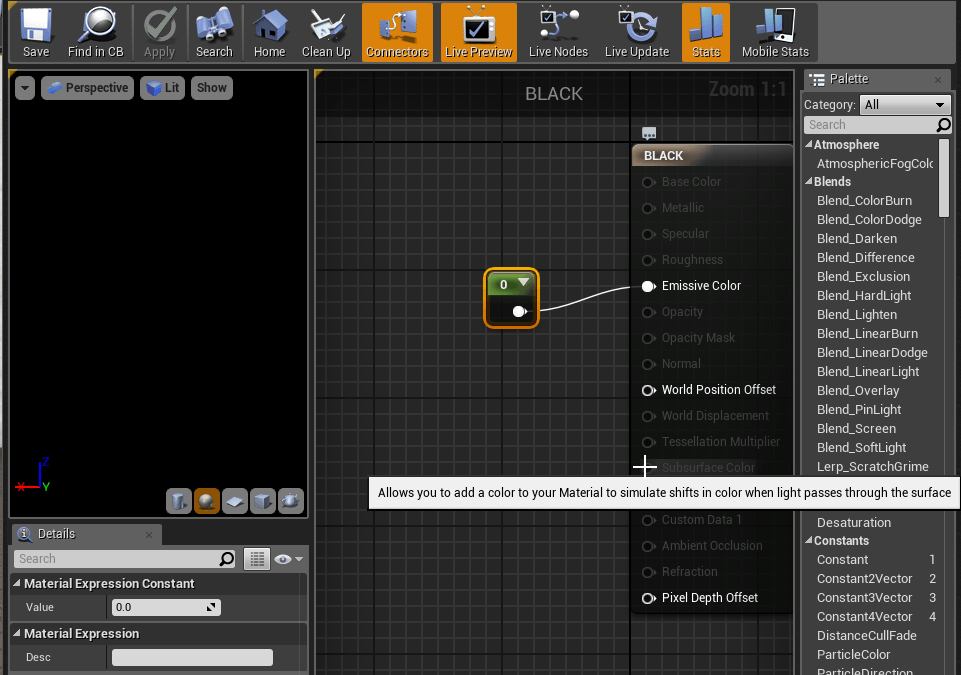Set preview mesh to cube
Viewport: 961px width, 675px height.
tap(263, 501)
